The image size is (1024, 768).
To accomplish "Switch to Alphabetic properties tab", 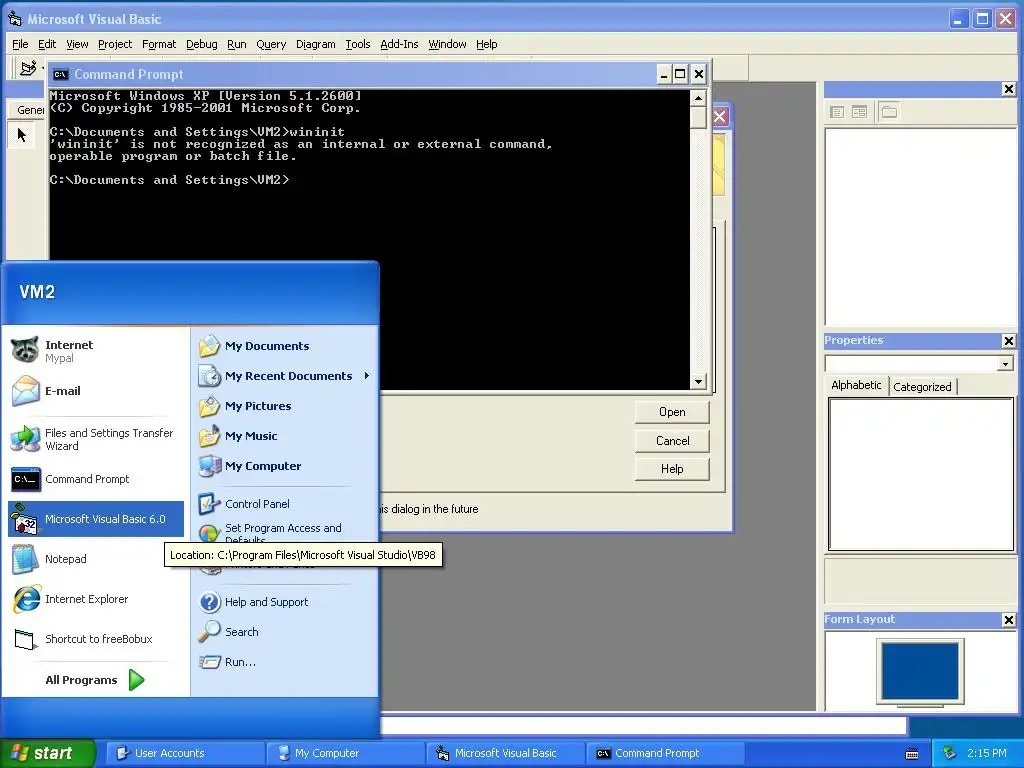I will (x=856, y=385).
